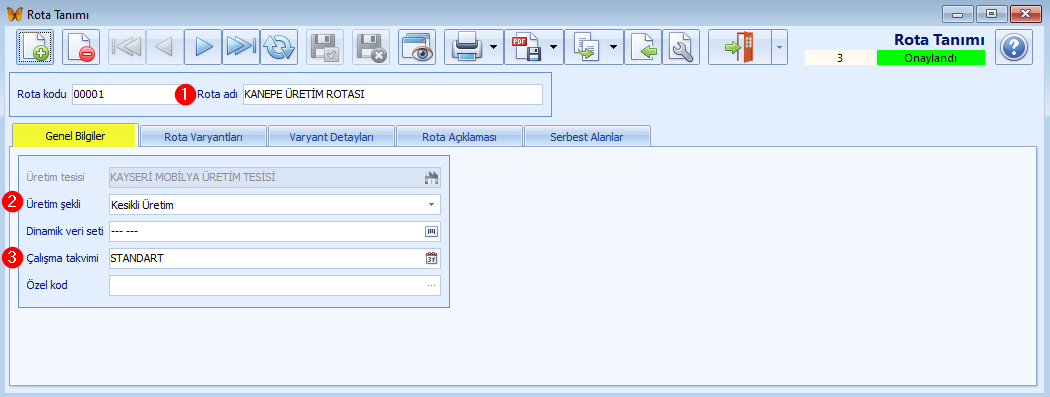Click the Özel kod ellipsis button
Viewport: 1050px width, 397px height.
pyautogui.click(x=431, y=285)
